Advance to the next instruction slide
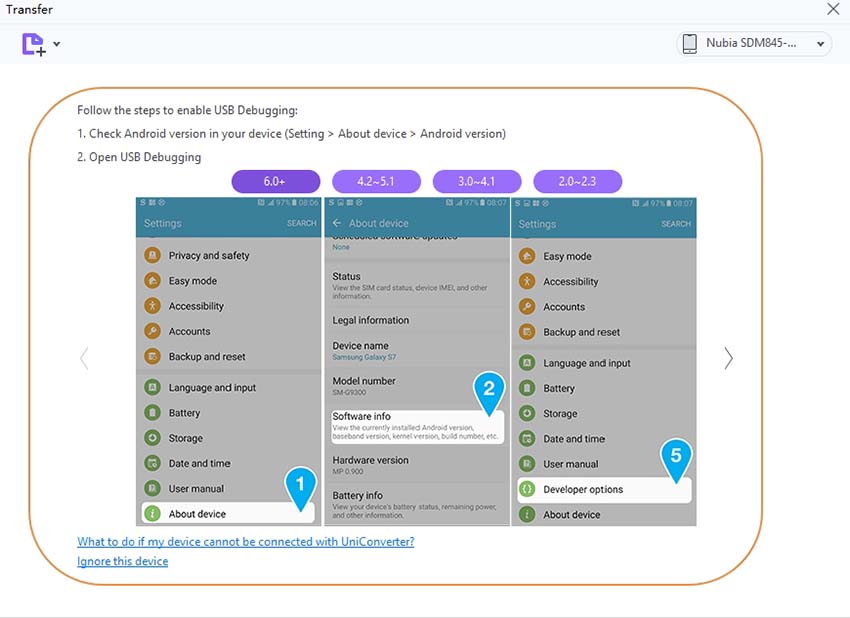This screenshot has width=850, height=618. pos(728,358)
